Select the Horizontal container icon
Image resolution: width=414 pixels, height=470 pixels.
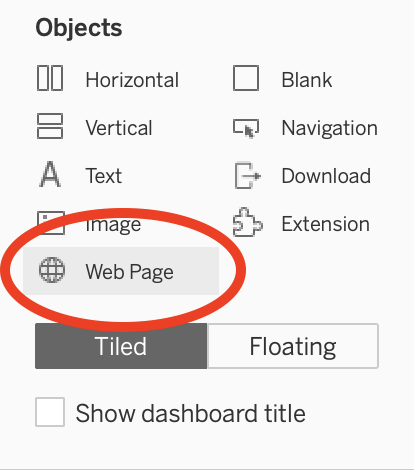(50, 78)
